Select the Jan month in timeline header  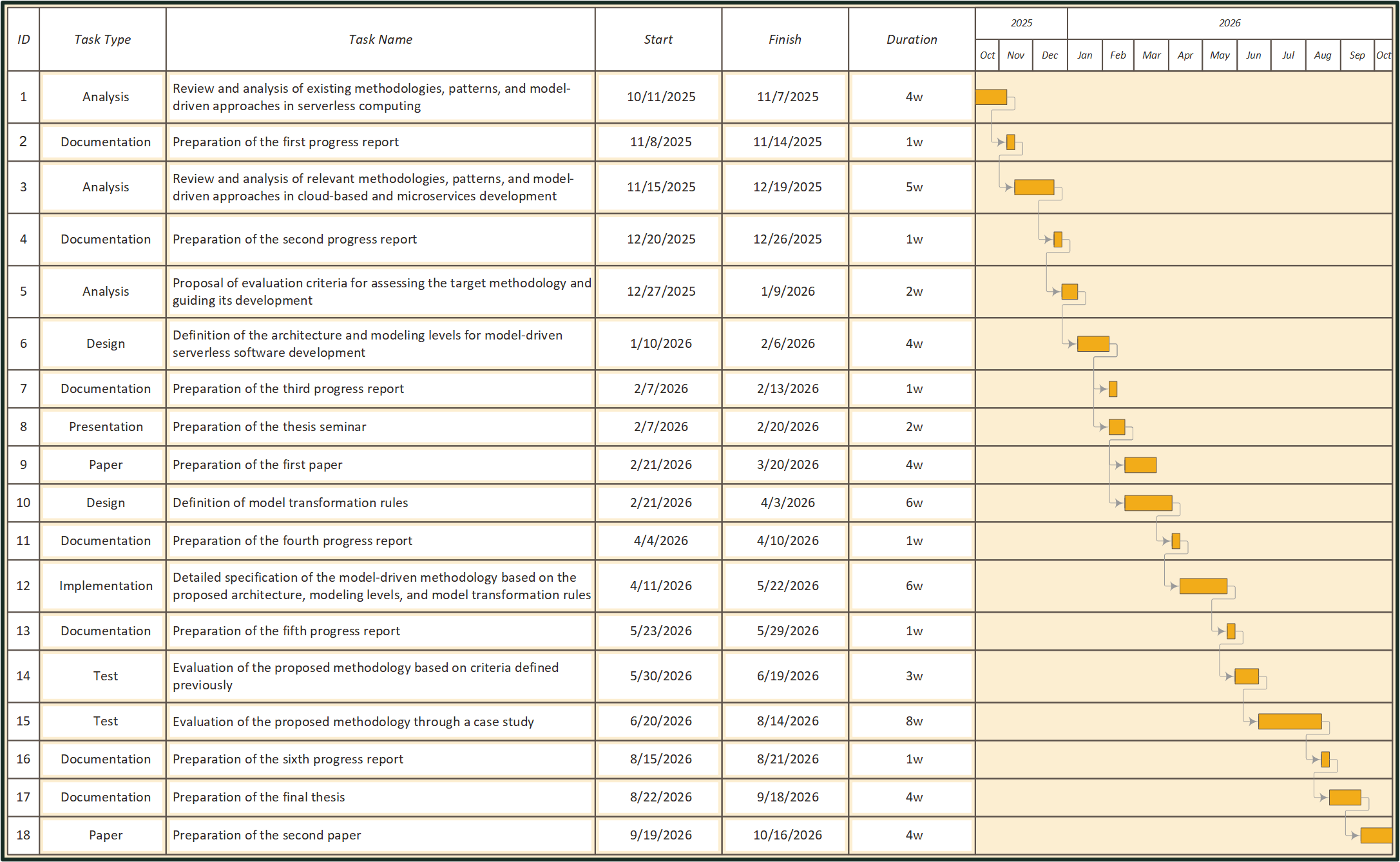click(1085, 55)
